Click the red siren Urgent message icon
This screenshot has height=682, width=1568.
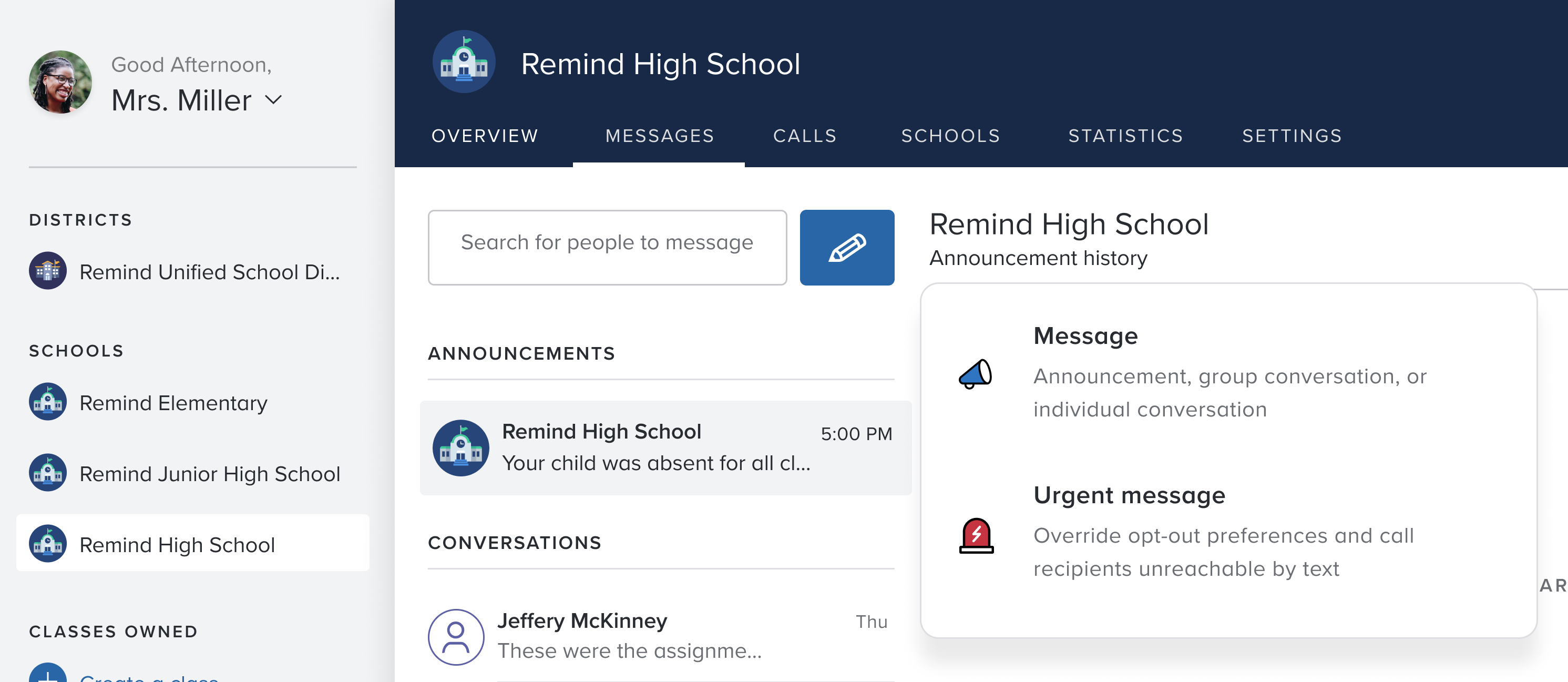976,535
